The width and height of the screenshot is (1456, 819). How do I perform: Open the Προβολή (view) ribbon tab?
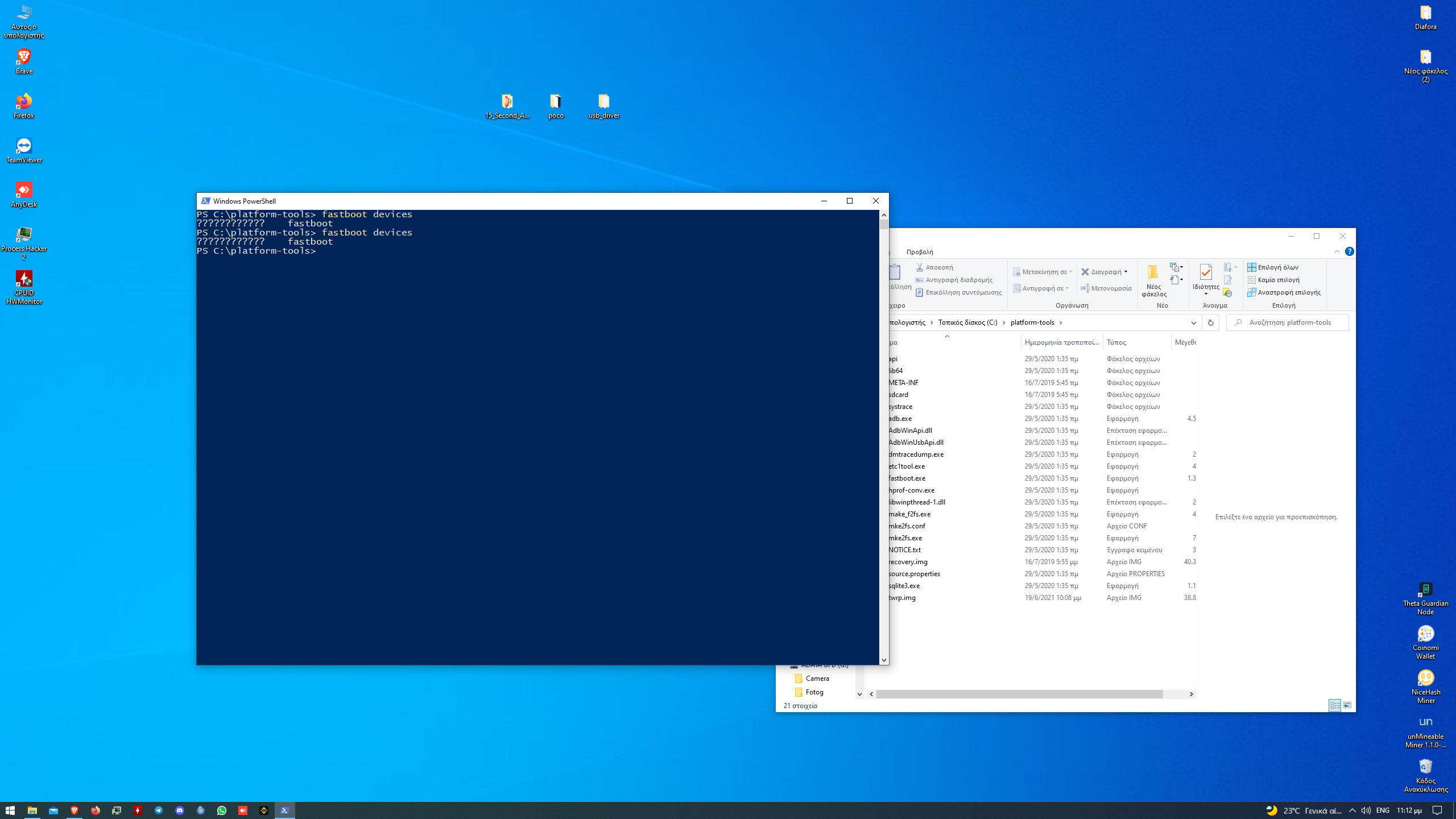point(919,252)
